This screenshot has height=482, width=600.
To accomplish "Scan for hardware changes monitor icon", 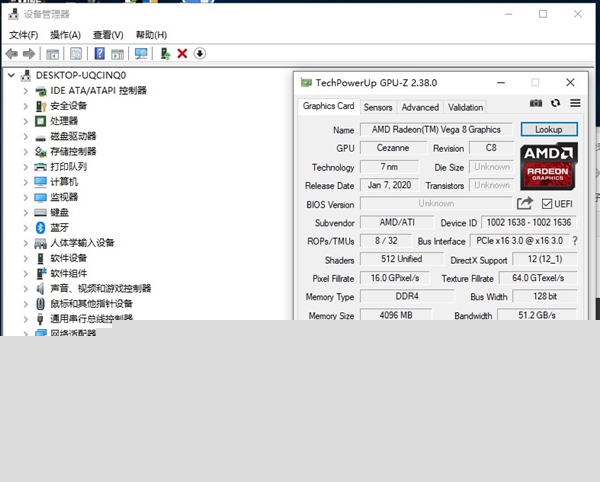I will 141,54.
